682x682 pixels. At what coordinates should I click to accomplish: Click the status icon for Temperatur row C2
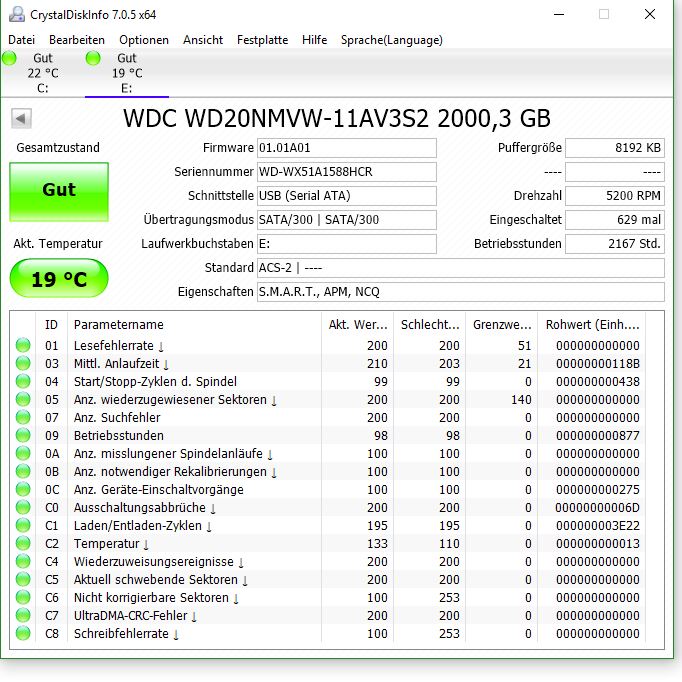pos(23,544)
